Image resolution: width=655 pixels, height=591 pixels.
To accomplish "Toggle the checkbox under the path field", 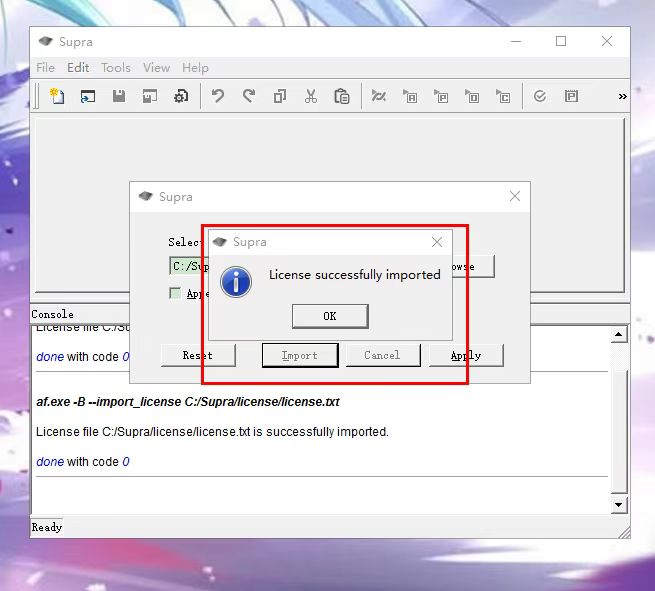I will [x=175, y=293].
